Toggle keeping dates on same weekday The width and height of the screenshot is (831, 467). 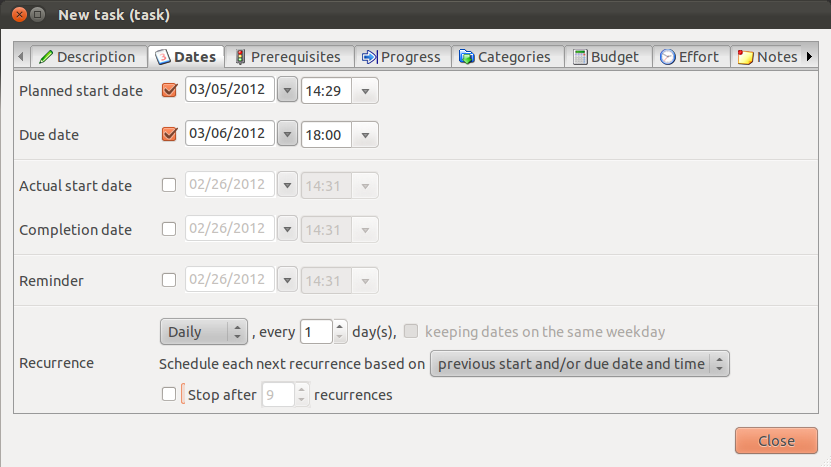[x=411, y=331]
